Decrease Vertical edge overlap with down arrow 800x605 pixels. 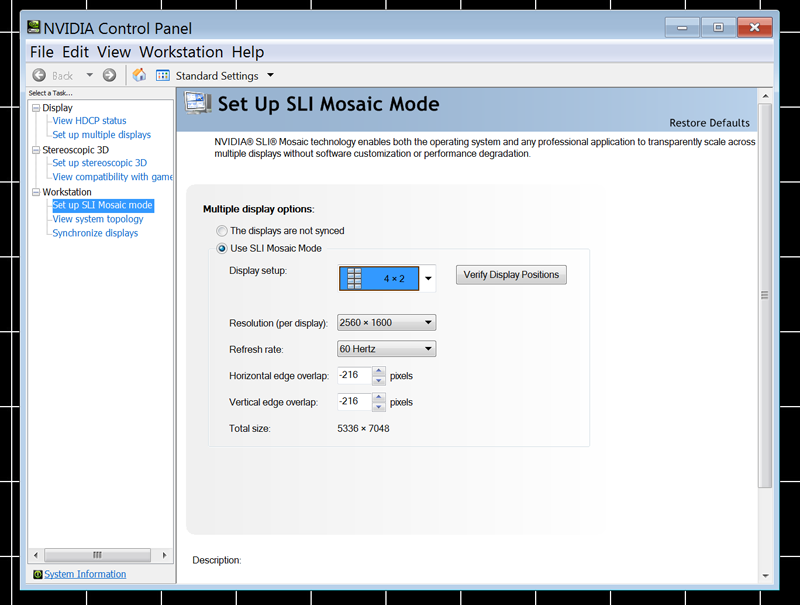379,407
